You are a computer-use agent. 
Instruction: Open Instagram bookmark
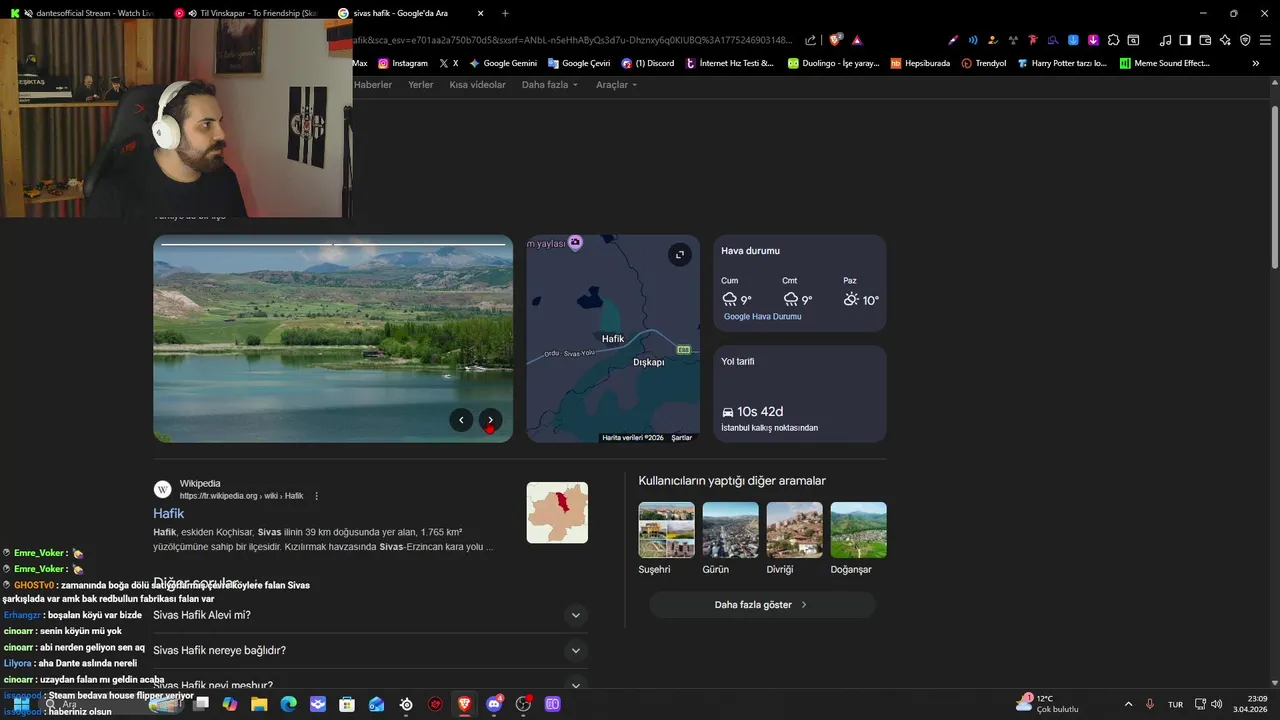click(403, 63)
